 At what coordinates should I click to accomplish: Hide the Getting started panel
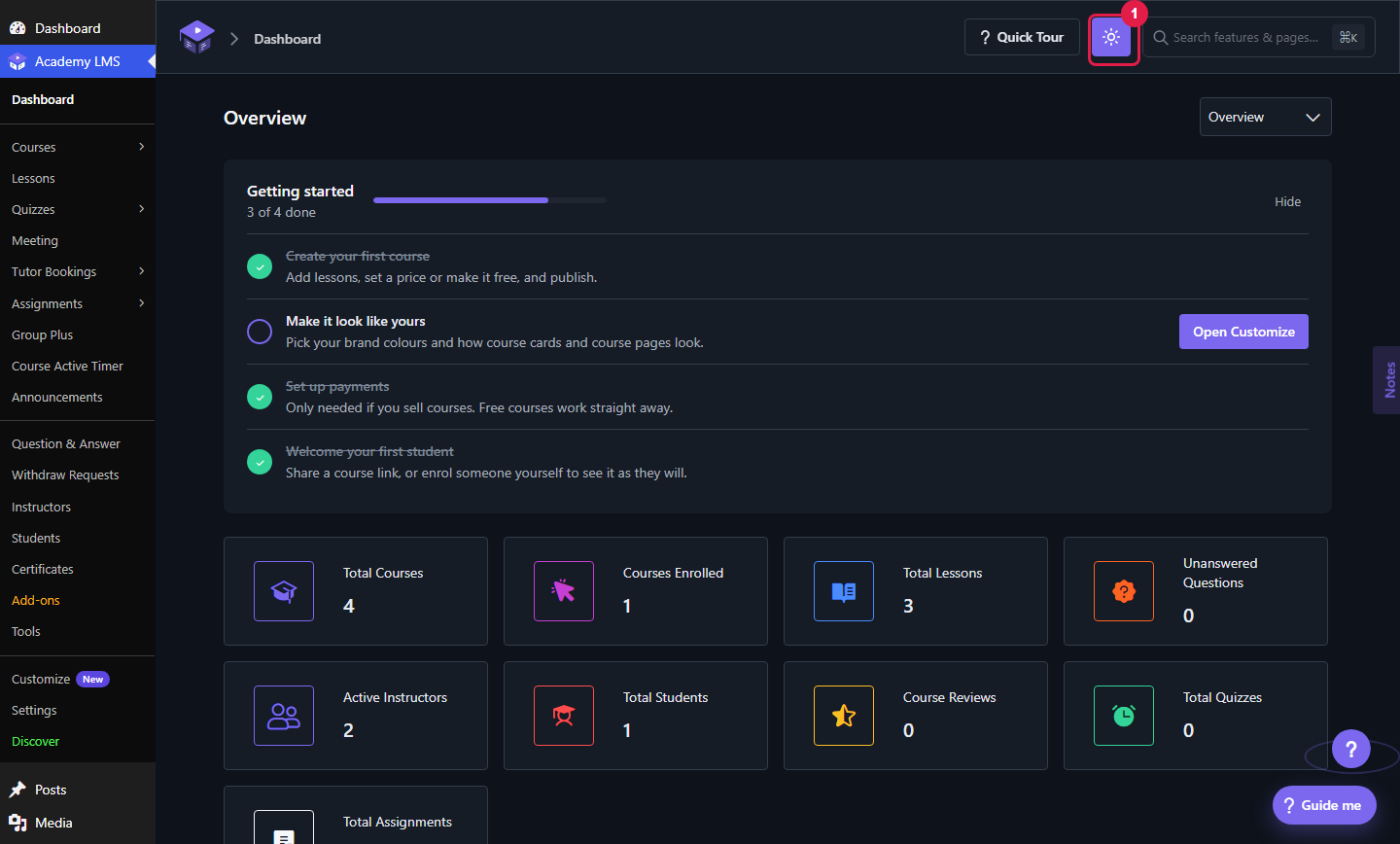pyautogui.click(x=1287, y=201)
